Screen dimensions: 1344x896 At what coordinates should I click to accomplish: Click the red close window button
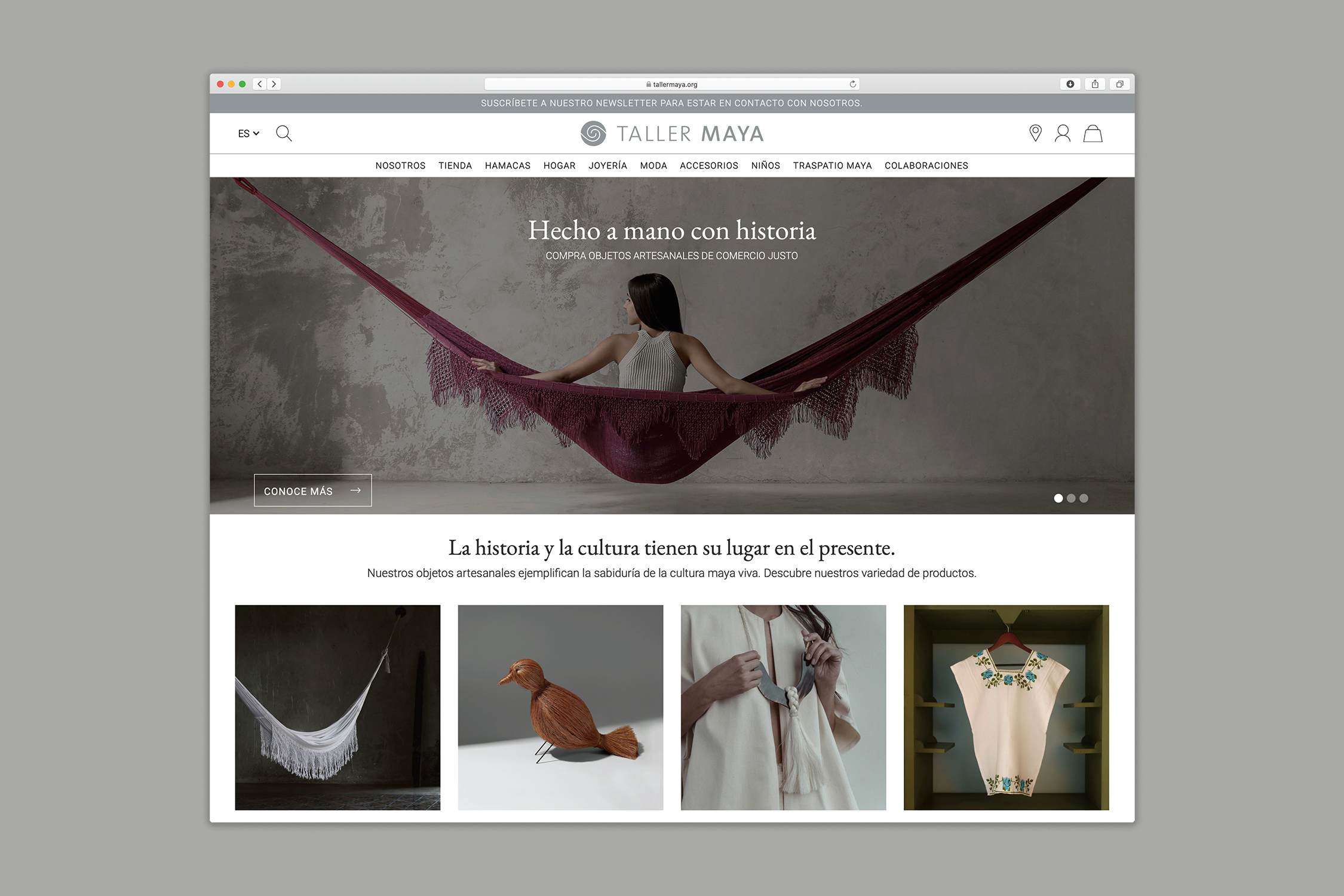(x=220, y=84)
